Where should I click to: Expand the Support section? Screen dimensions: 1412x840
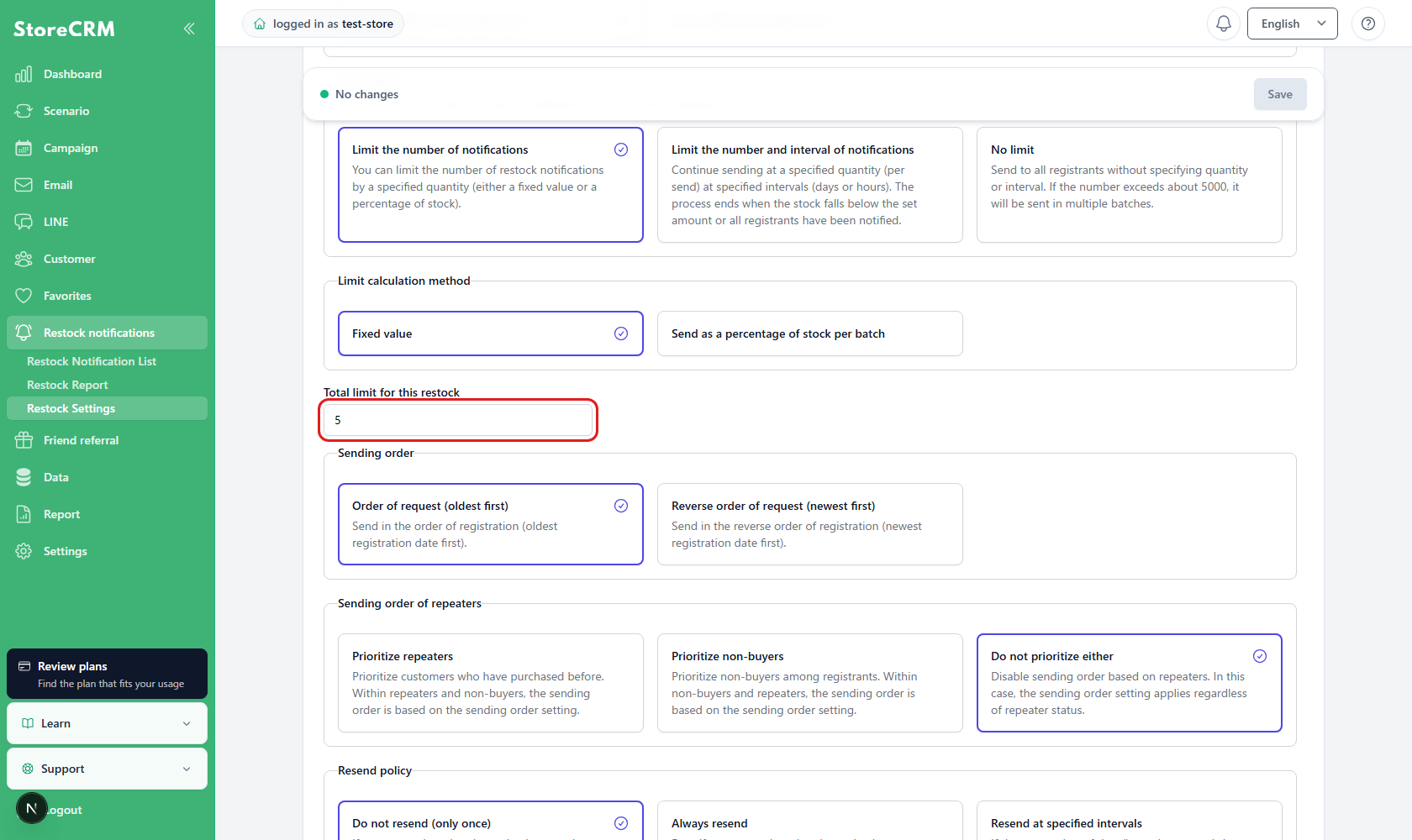(x=107, y=769)
